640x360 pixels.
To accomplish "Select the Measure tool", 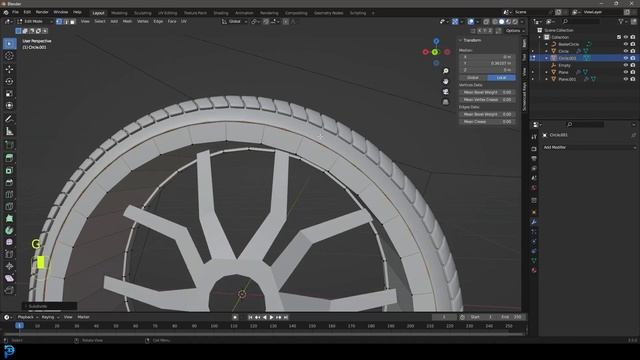I will tap(9, 131).
